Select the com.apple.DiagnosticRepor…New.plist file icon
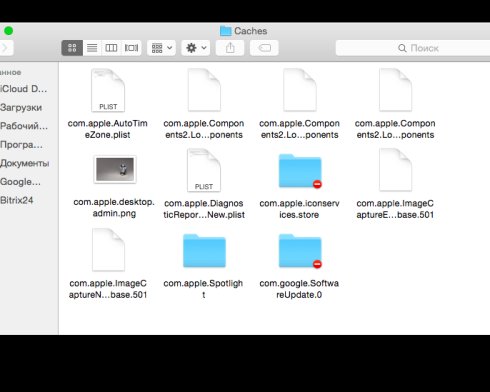 204,170
